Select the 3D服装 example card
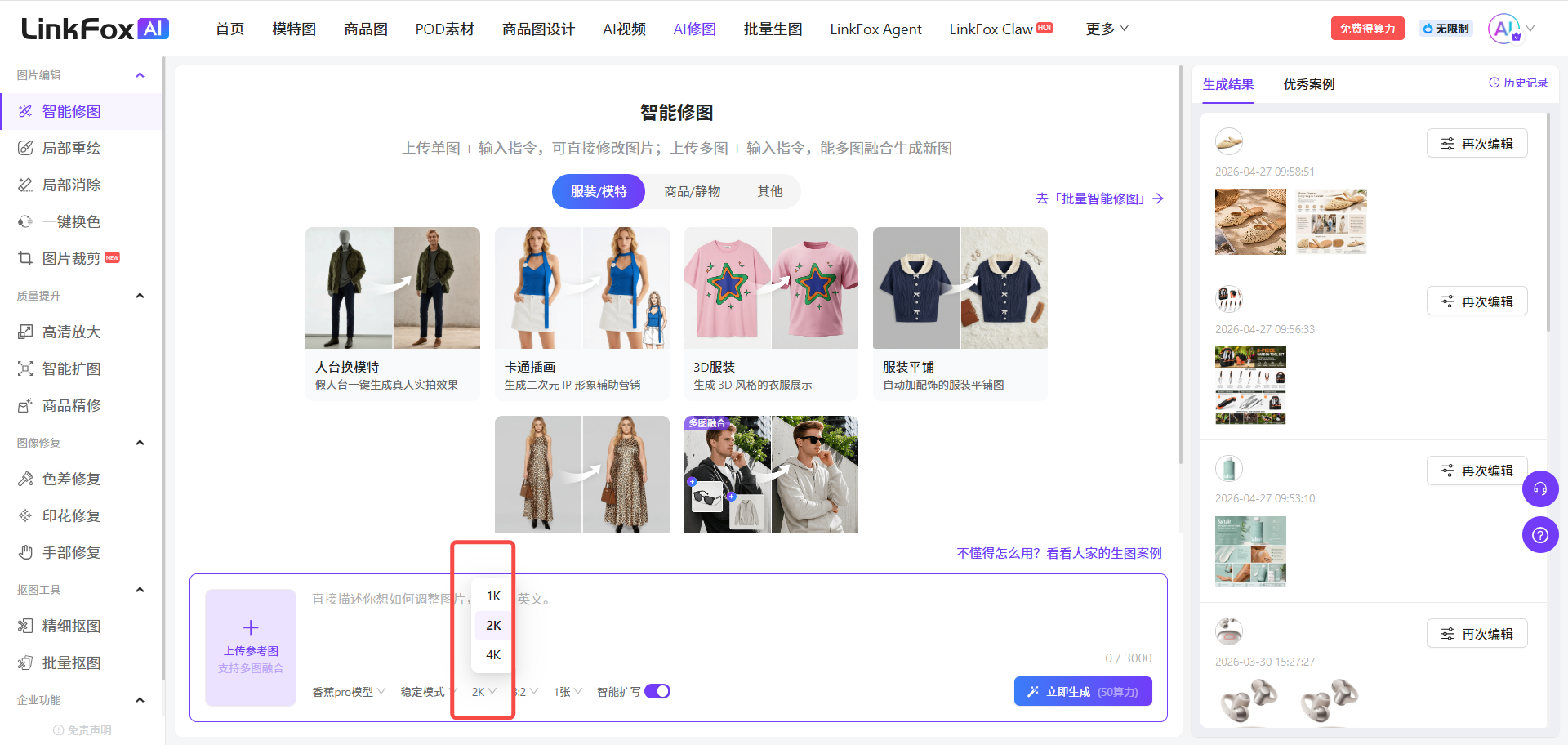Image resolution: width=1568 pixels, height=745 pixels. [771, 314]
